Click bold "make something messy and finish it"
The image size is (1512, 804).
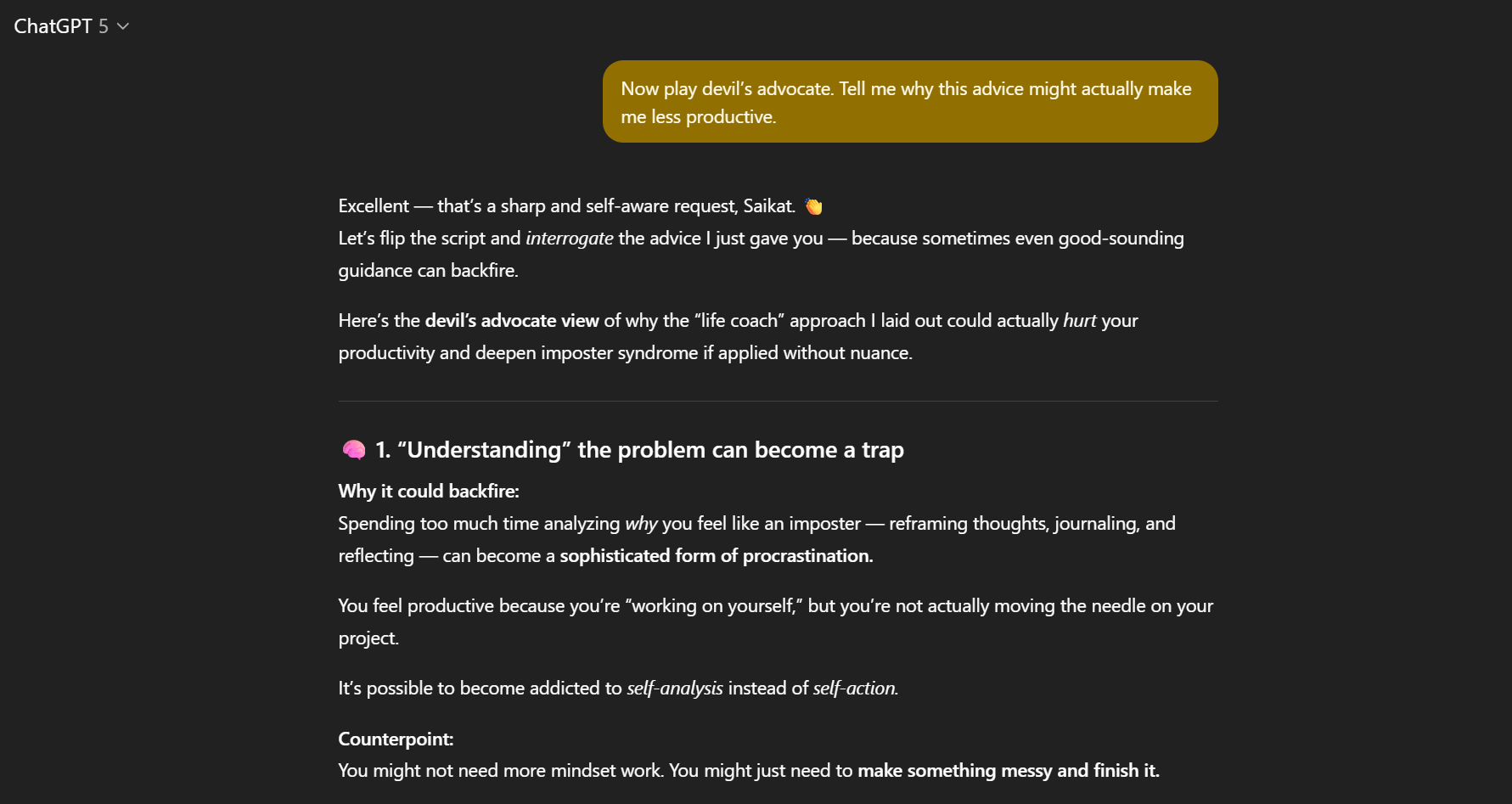point(1008,771)
